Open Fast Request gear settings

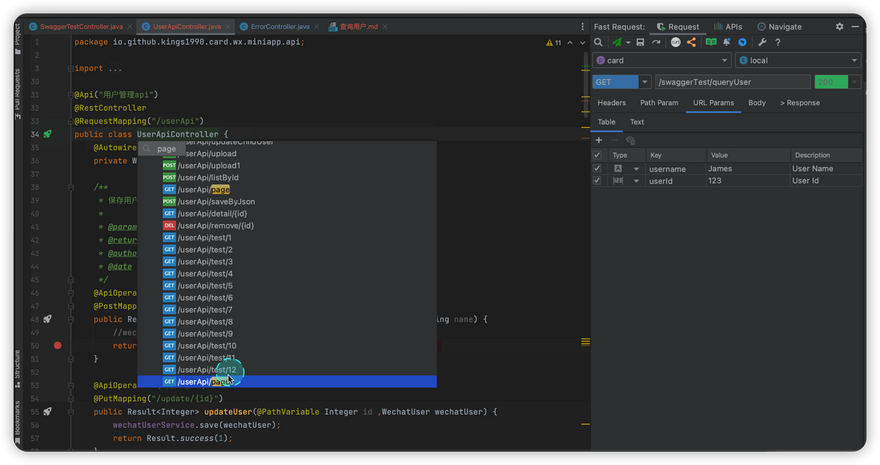pyautogui.click(x=839, y=27)
